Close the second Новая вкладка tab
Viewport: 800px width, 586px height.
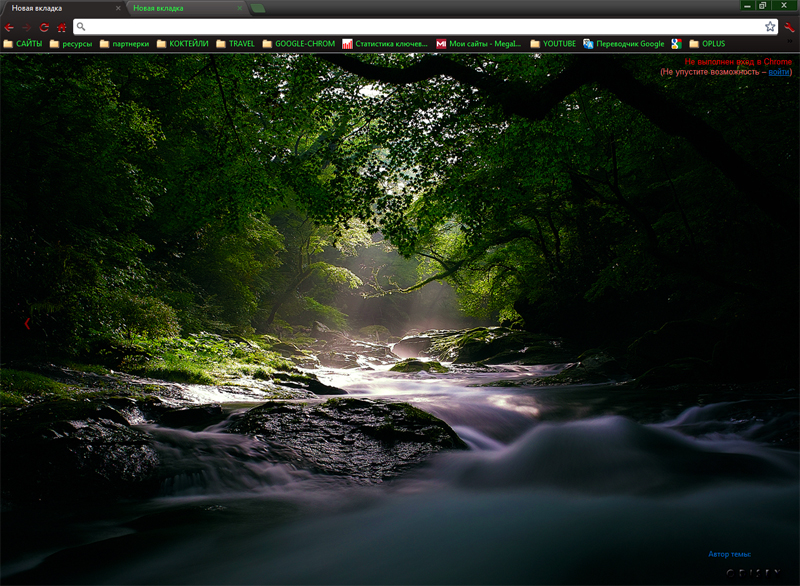pyautogui.click(x=239, y=8)
